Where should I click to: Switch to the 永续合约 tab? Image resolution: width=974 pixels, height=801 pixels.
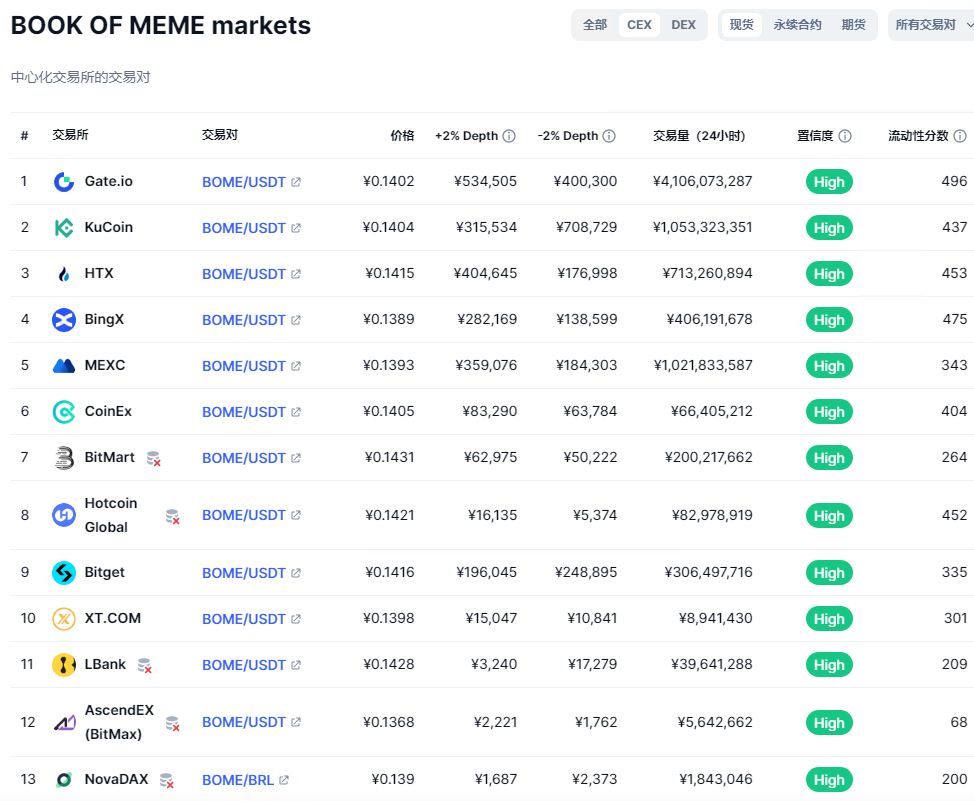(x=797, y=25)
